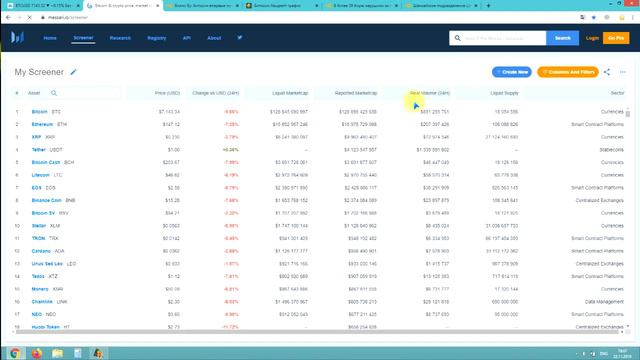This screenshot has width=640, height=360.
Task: Sort by Reported Marketcap column header
Action: click(x=356, y=93)
